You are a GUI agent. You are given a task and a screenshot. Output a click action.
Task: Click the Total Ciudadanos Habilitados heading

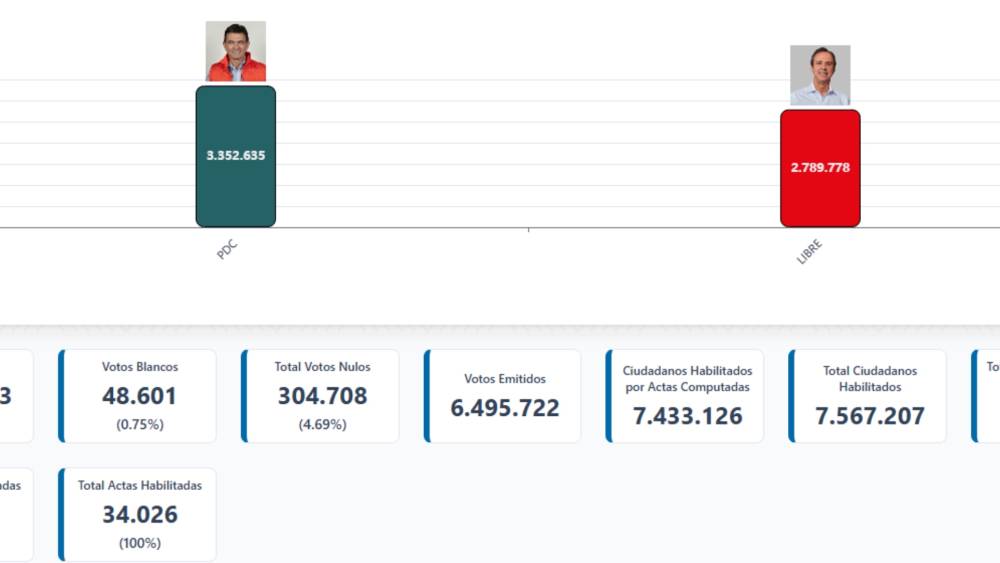click(870, 378)
